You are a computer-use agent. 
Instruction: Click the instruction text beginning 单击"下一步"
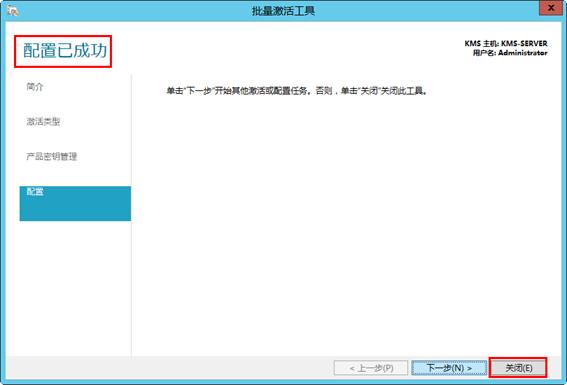297,91
